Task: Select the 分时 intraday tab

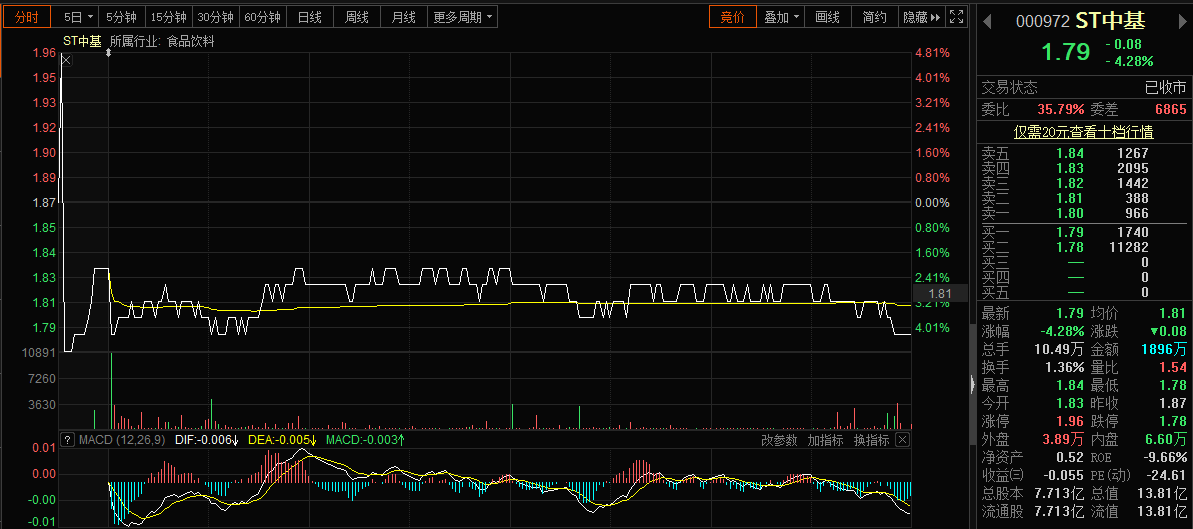Action: coord(26,17)
